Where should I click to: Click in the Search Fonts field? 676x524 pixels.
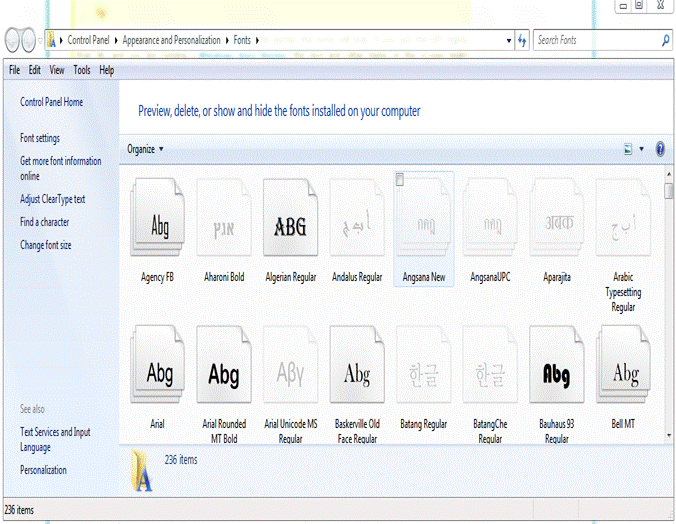pyautogui.click(x=597, y=40)
